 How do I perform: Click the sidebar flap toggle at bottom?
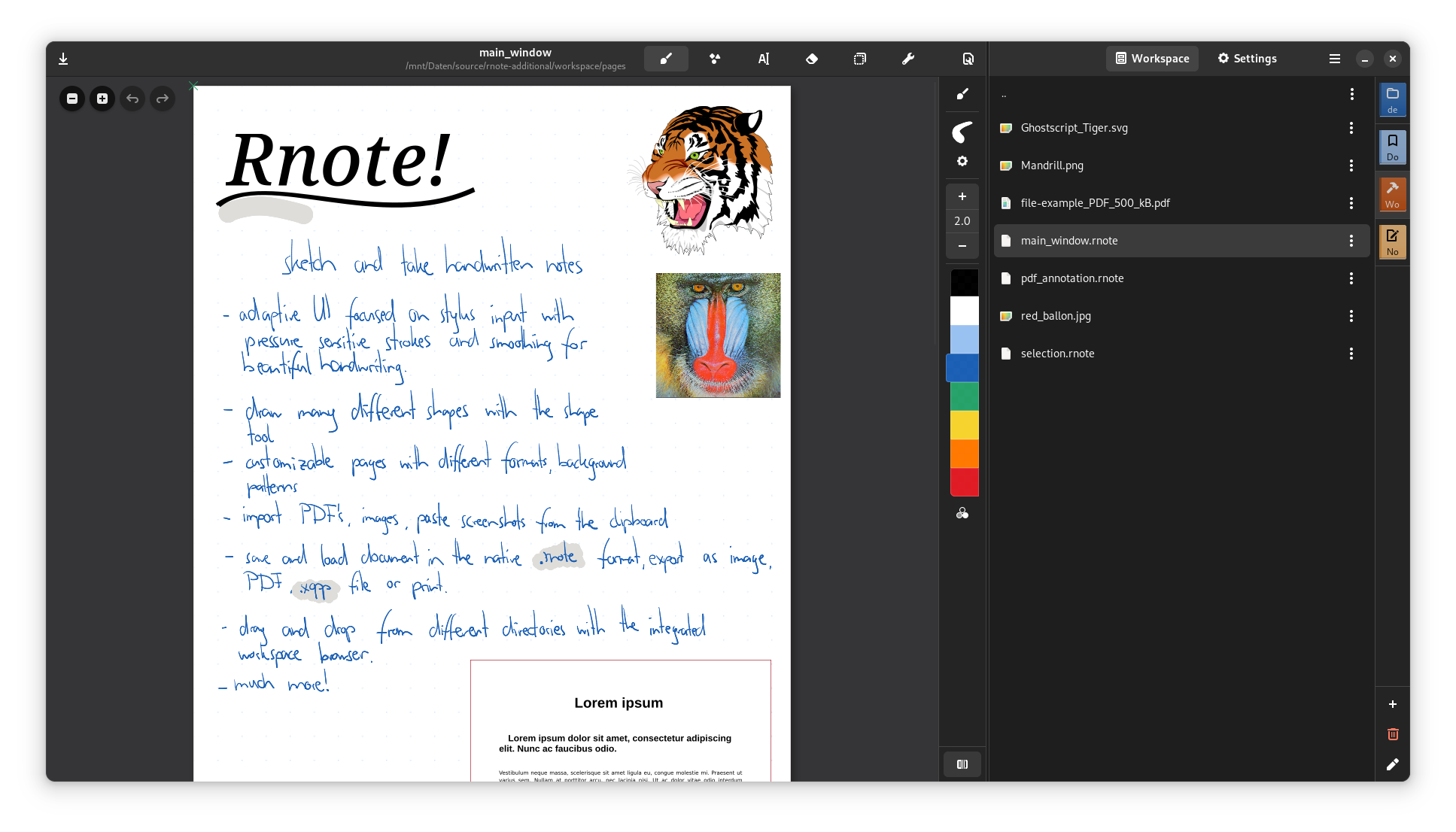point(962,764)
